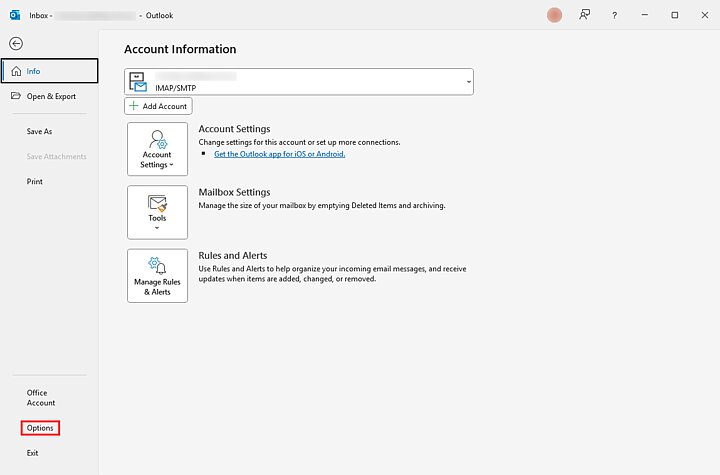Open Help question mark icon
The height and width of the screenshot is (475, 720).
click(x=614, y=15)
